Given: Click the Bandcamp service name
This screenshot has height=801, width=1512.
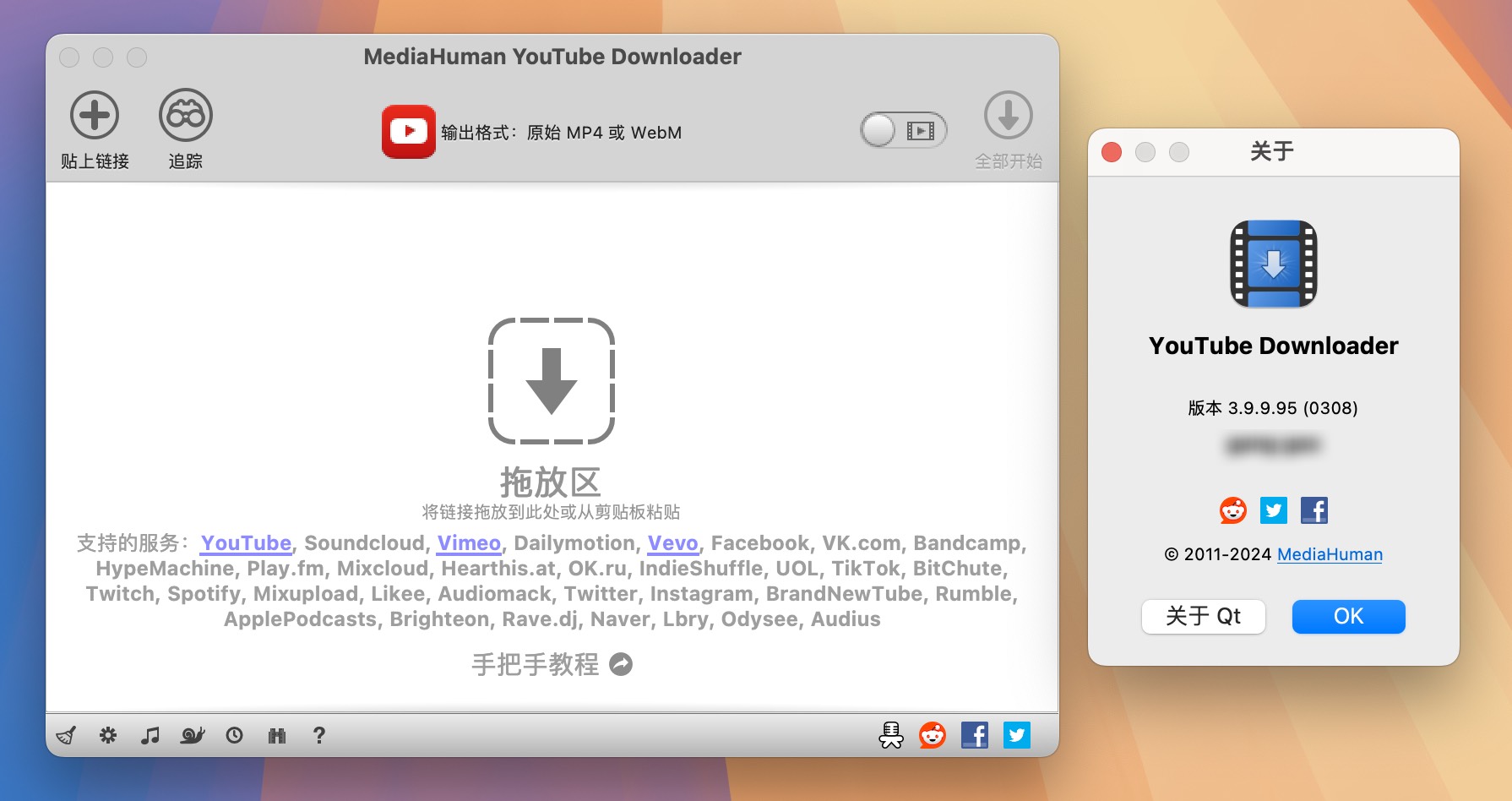Looking at the screenshot, I should [x=967, y=543].
